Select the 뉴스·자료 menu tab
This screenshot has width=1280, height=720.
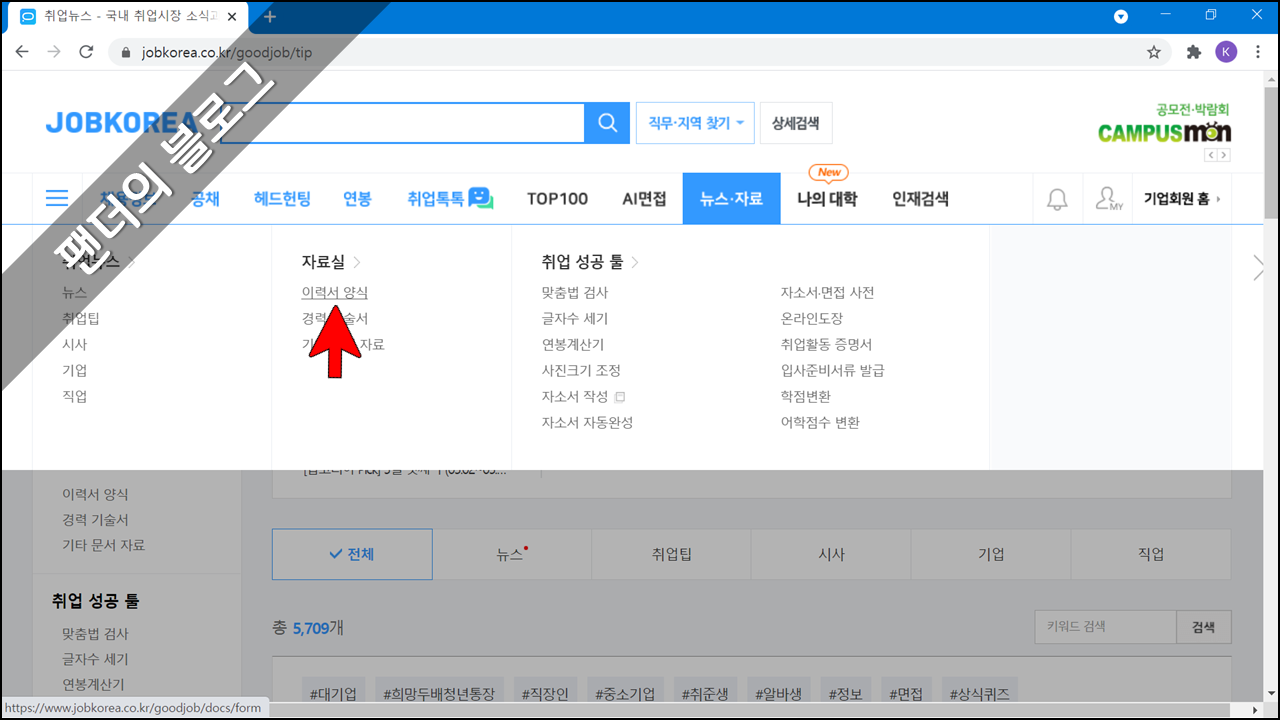tap(732, 198)
